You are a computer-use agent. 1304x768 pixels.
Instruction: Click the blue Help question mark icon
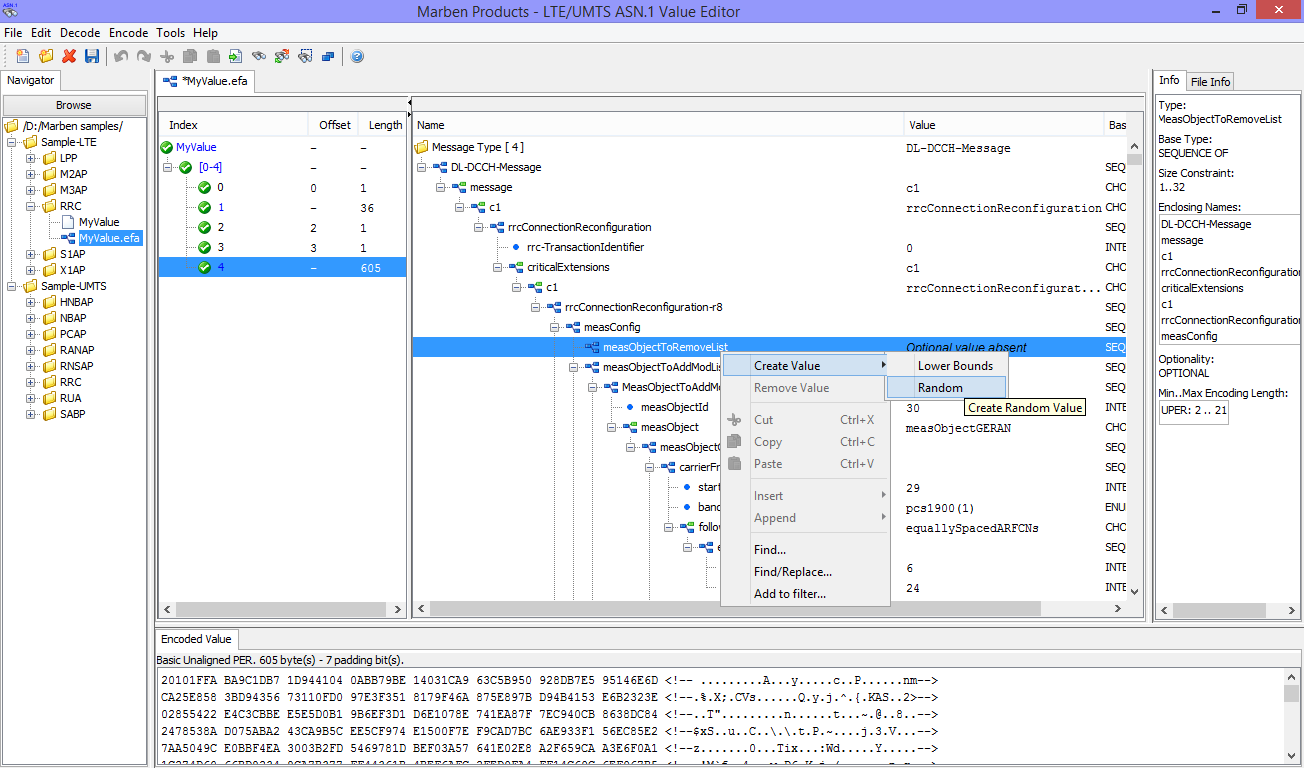click(357, 56)
